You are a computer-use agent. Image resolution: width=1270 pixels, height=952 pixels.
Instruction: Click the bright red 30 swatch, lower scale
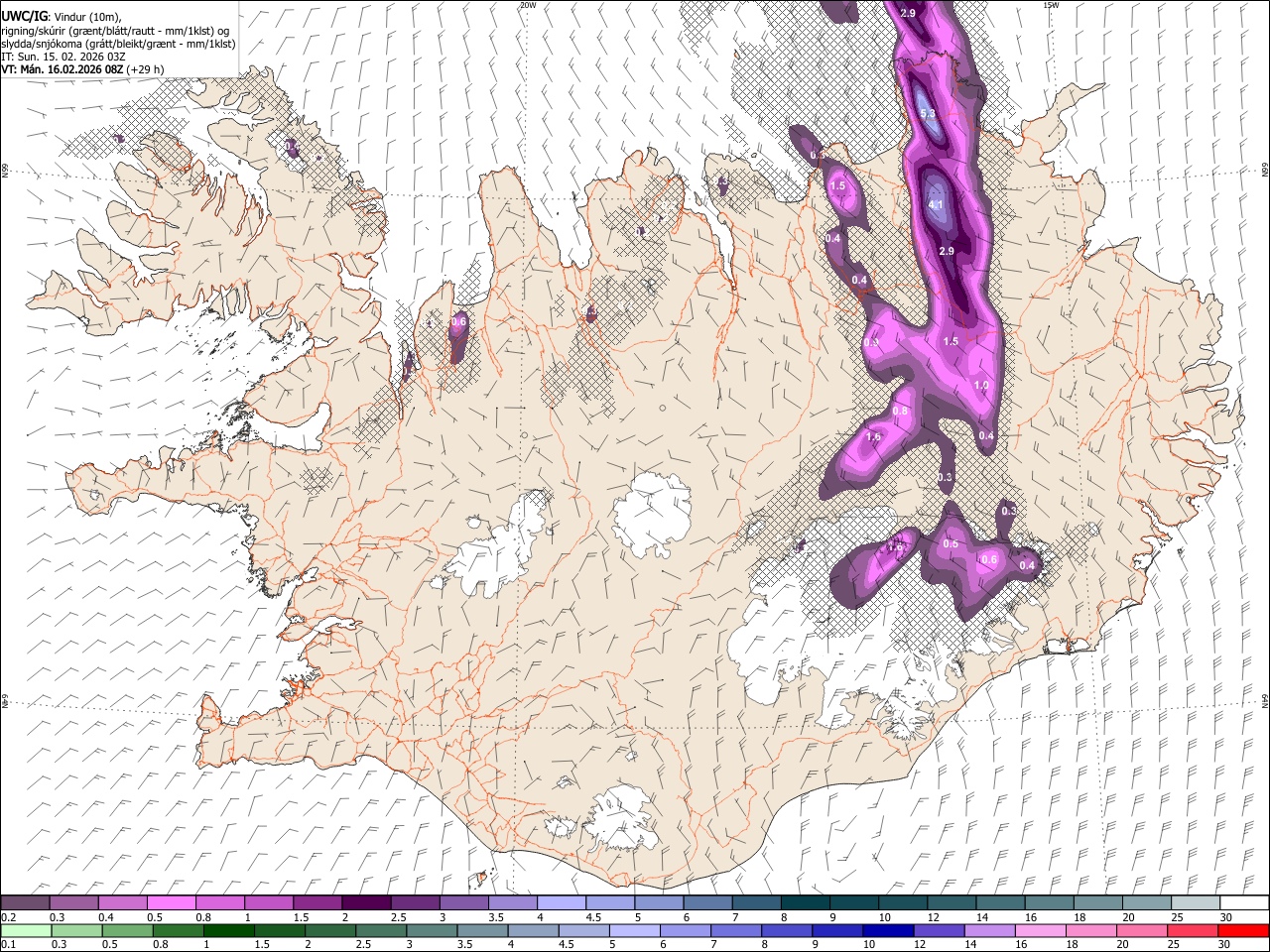(x=1243, y=931)
